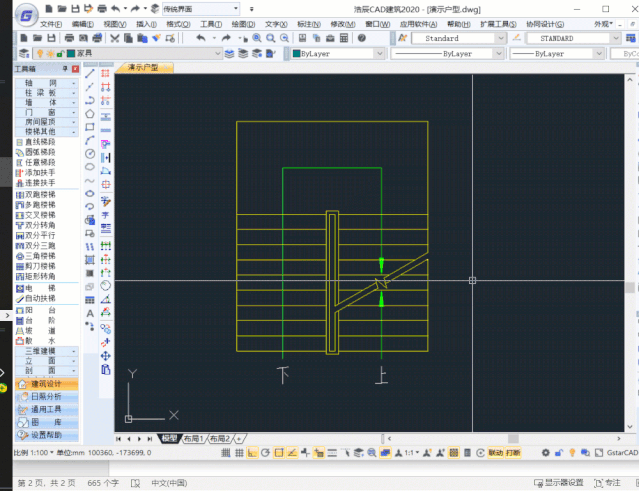639x491 pixels.
Task: Select the 直线梯段 straight stair tool
Action: pyautogui.click(x=36, y=142)
